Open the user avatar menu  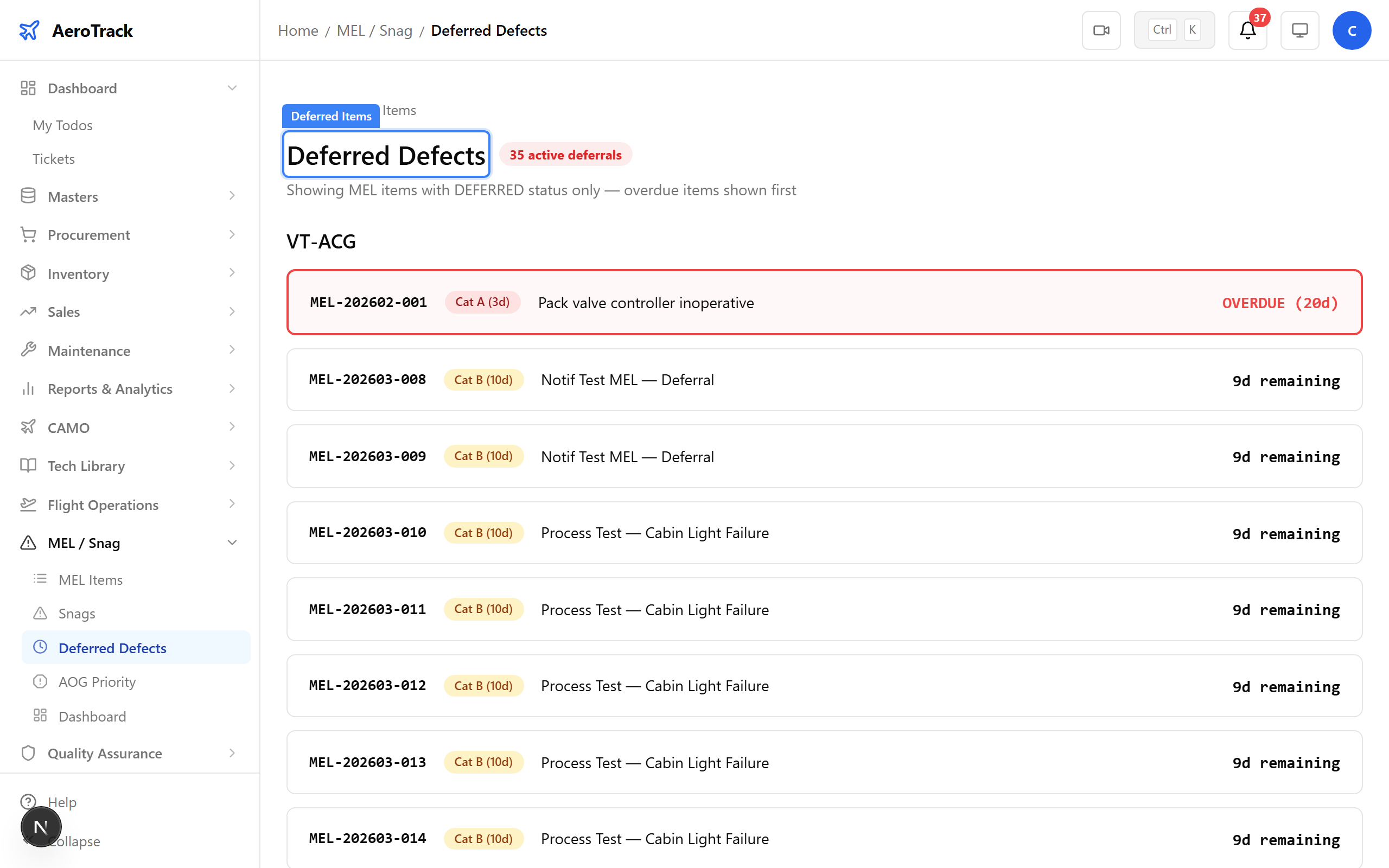[1352, 30]
